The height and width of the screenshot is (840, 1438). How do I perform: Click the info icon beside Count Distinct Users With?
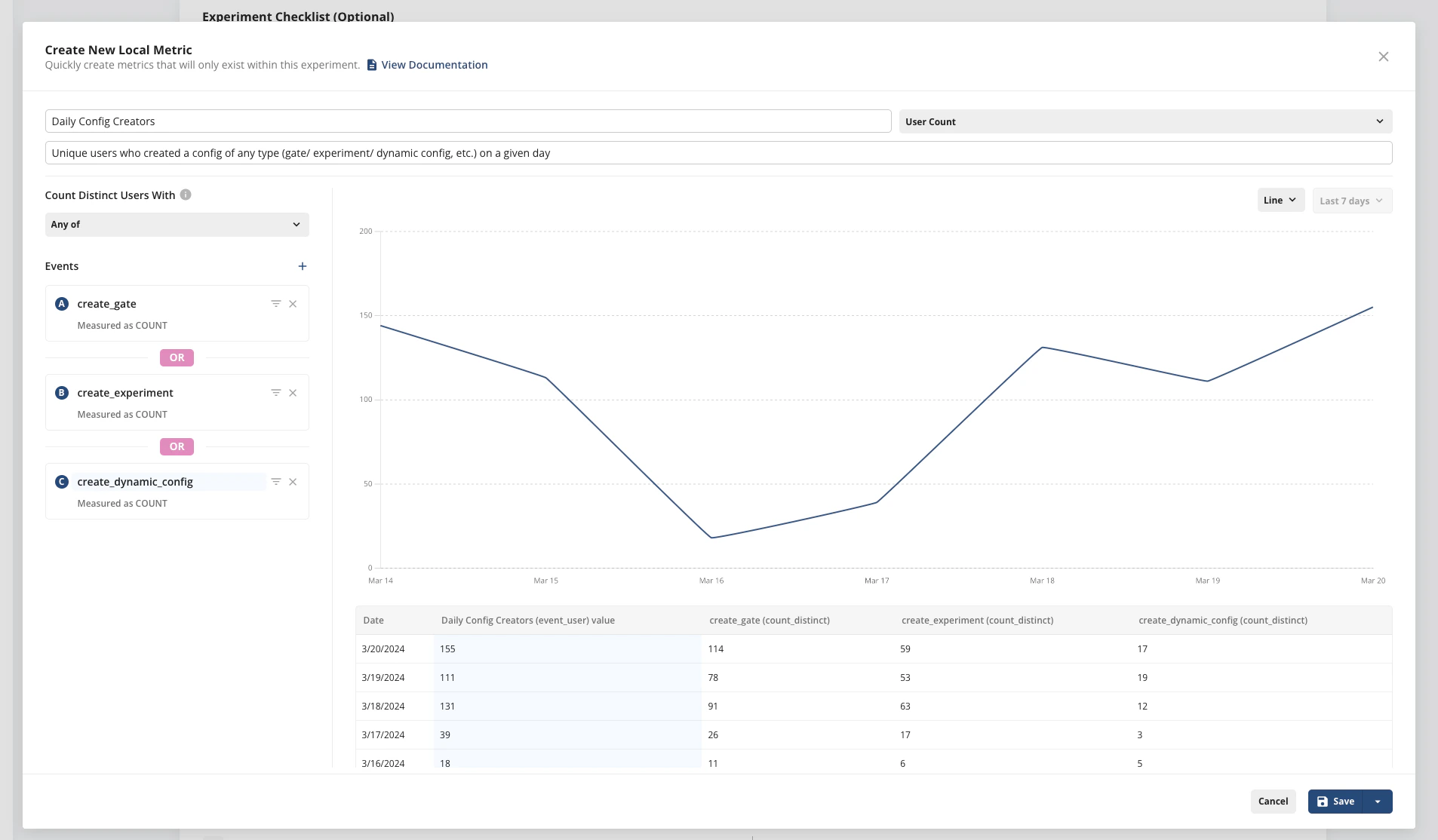[x=185, y=194]
